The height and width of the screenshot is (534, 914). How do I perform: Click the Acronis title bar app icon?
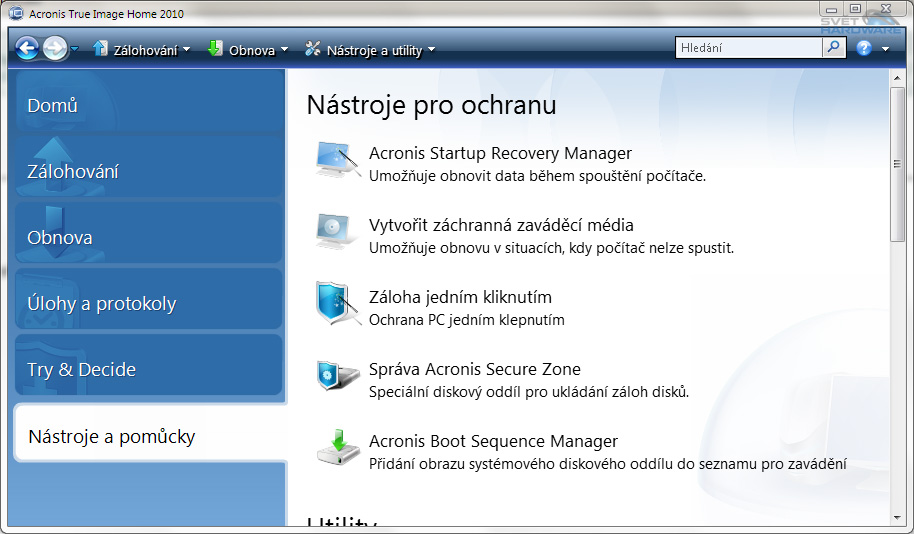coord(16,12)
